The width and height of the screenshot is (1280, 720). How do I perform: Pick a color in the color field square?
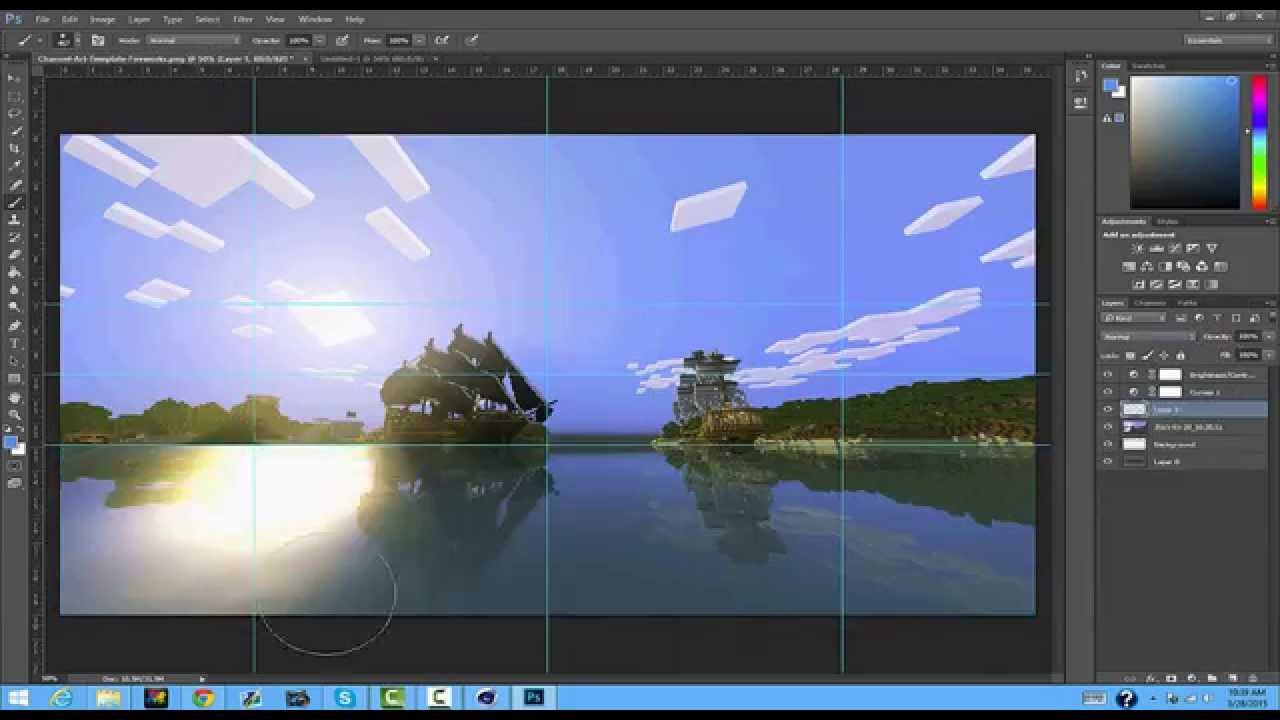tap(1186, 142)
